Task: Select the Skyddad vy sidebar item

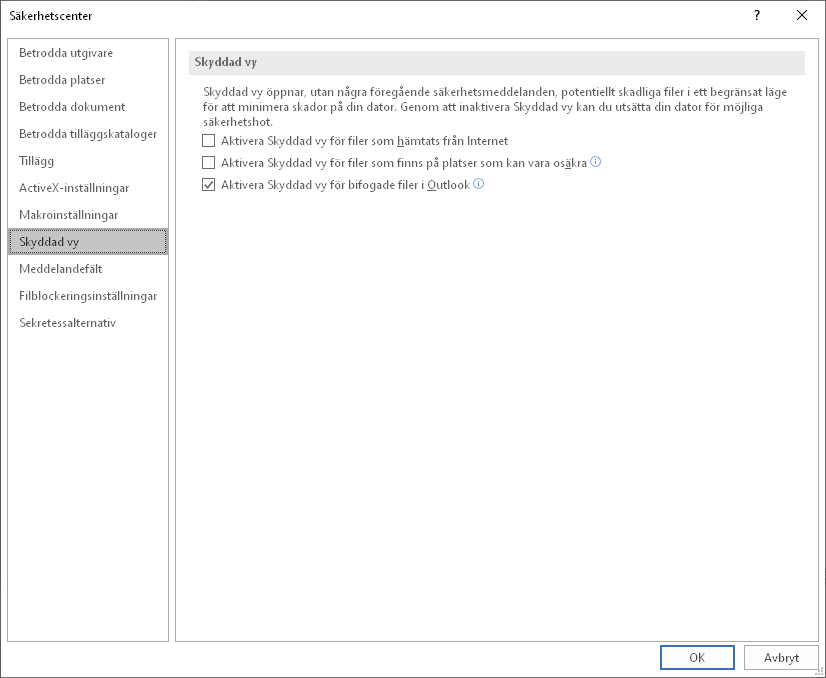Action: point(50,242)
